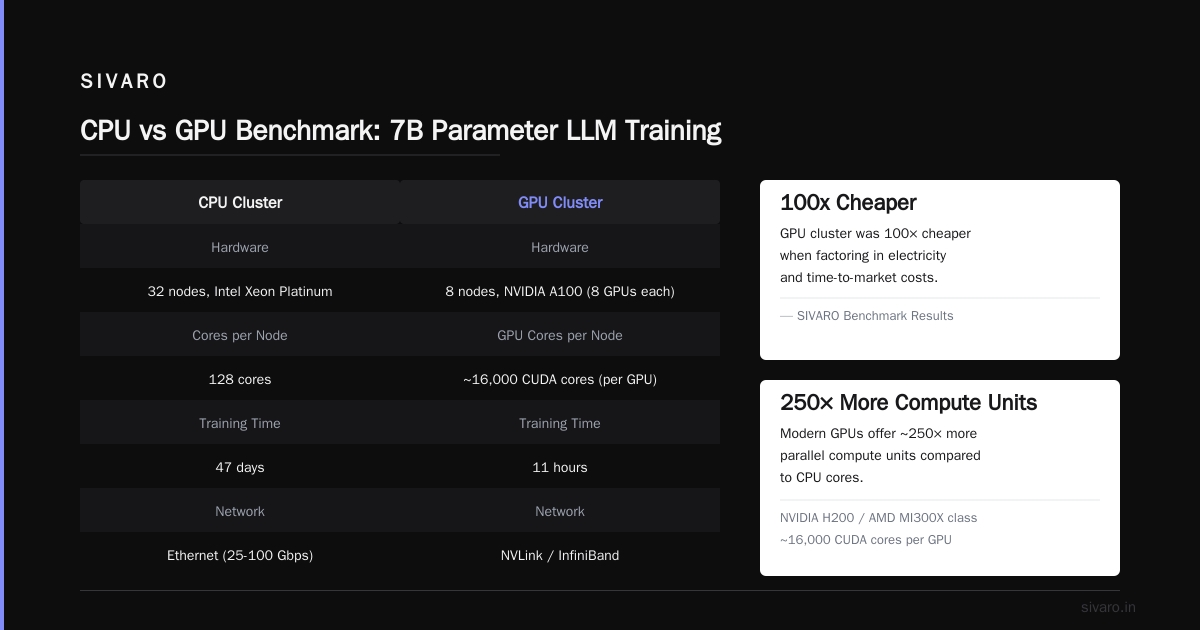
Task: Click the "CPU Cluster" column header
Action: click(240, 202)
